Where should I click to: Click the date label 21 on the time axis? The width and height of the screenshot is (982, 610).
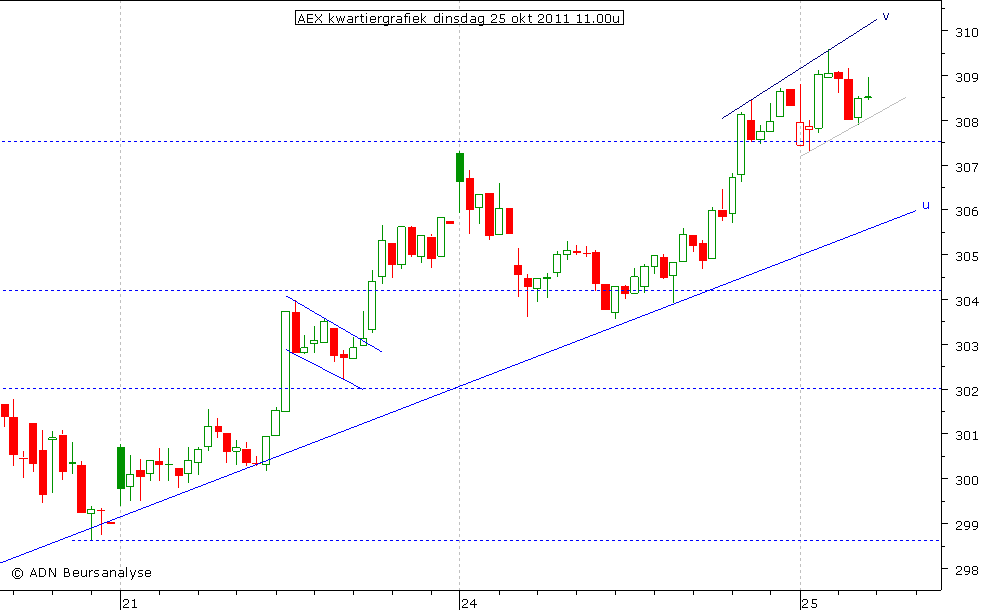coord(129,603)
